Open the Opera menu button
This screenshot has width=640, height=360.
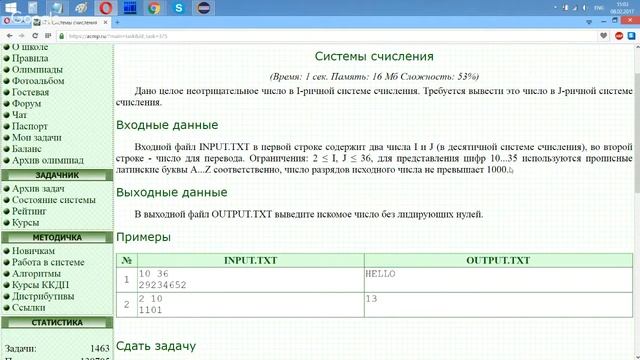[7, 21]
